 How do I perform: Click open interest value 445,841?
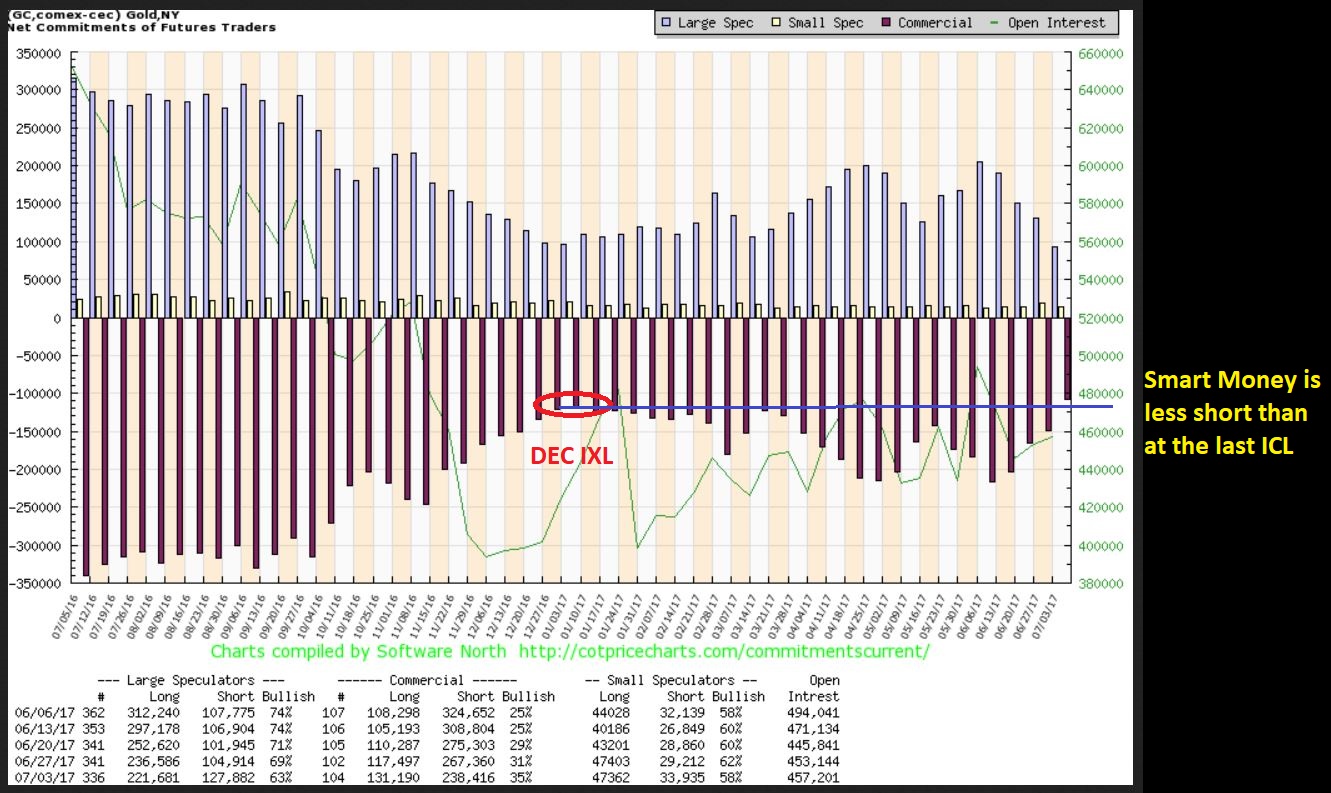pos(811,744)
